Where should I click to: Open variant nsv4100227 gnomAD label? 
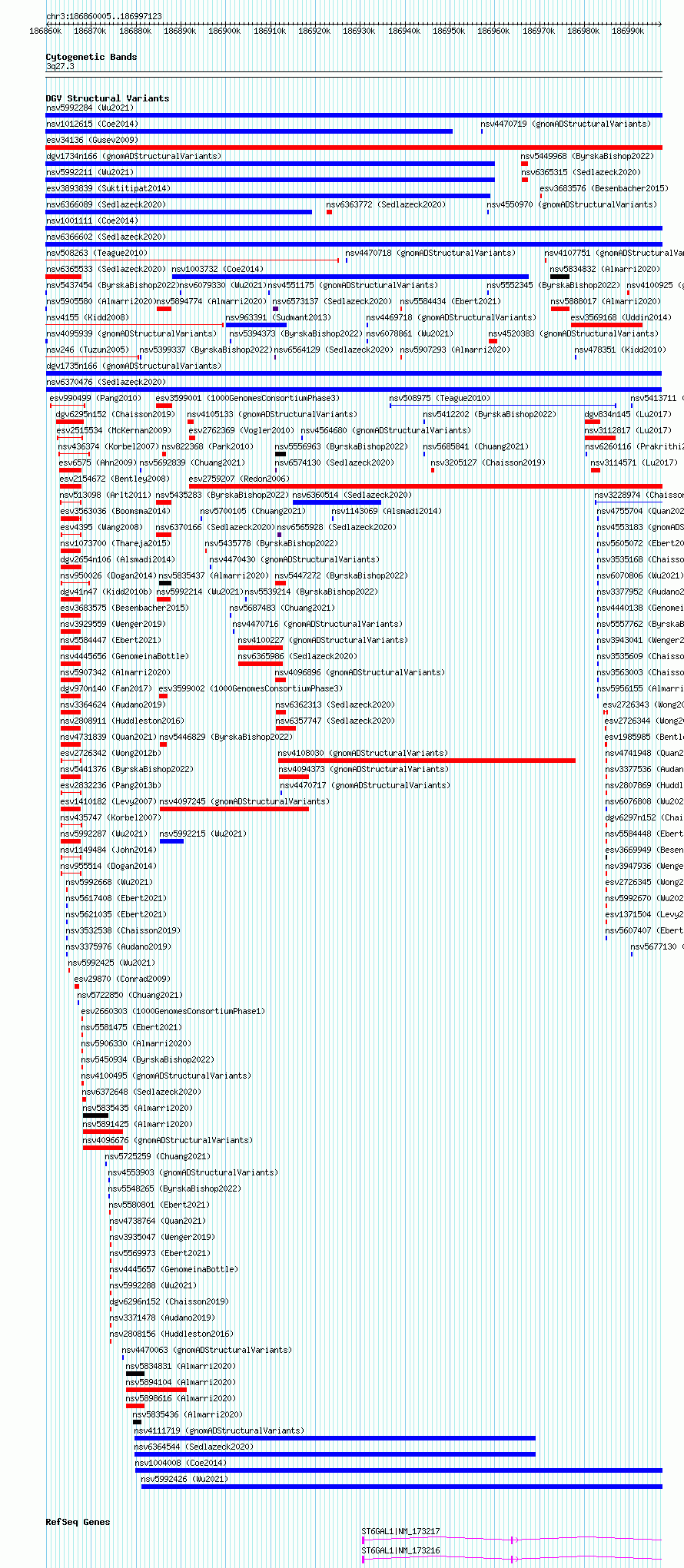(x=323, y=640)
